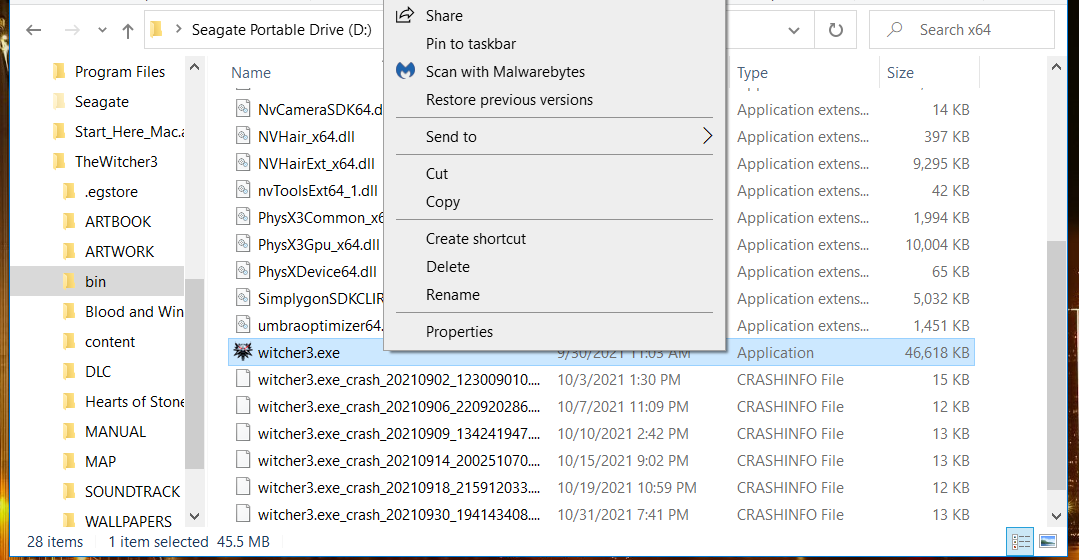
Task: Click the Send to submenu chevron
Action: point(707,136)
